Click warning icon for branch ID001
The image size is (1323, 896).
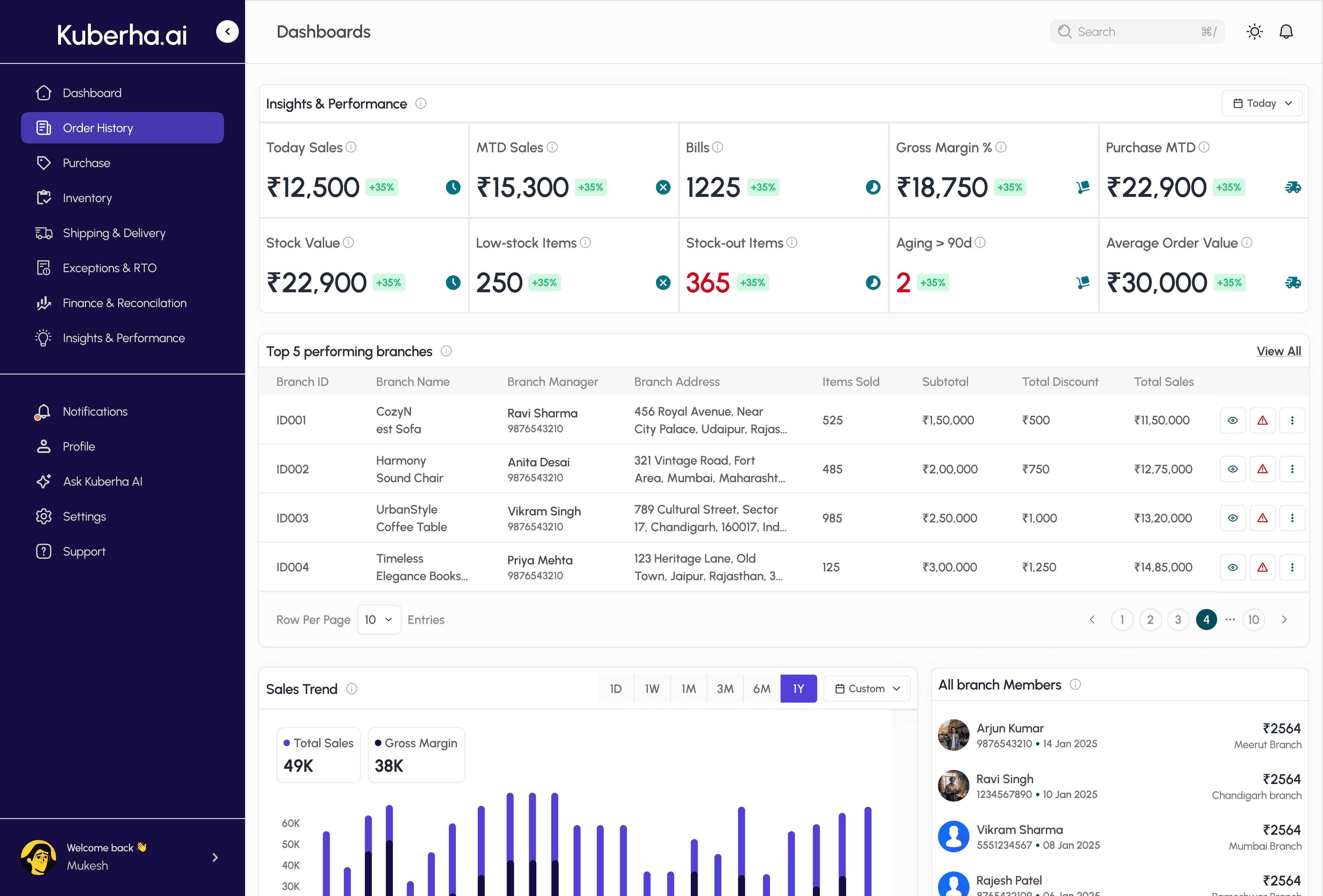tap(1262, 421)
